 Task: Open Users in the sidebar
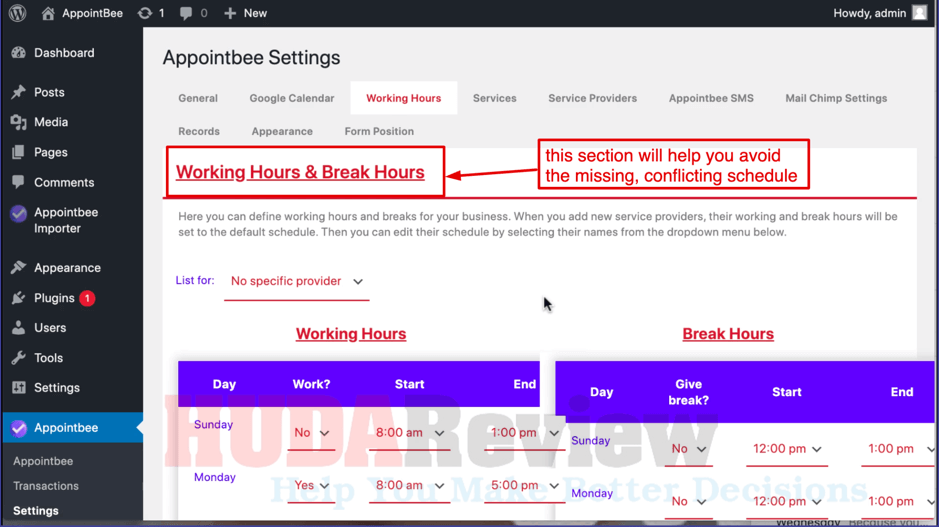[50, 328]
